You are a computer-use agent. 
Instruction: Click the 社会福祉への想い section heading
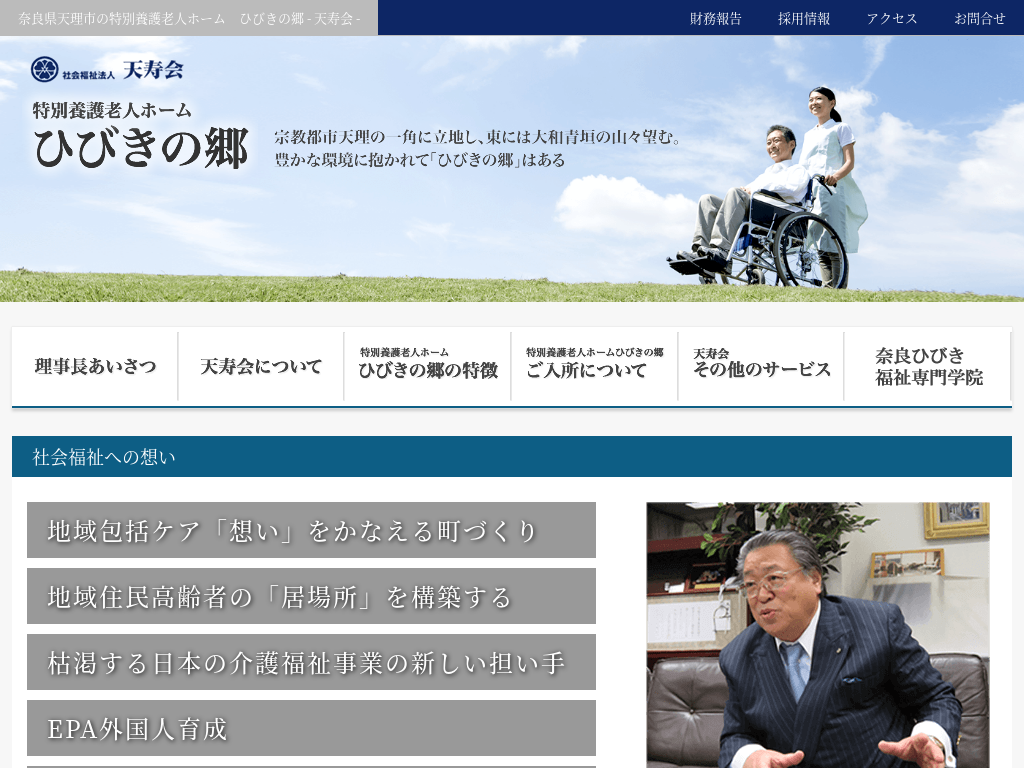click(x=104, y=456)
